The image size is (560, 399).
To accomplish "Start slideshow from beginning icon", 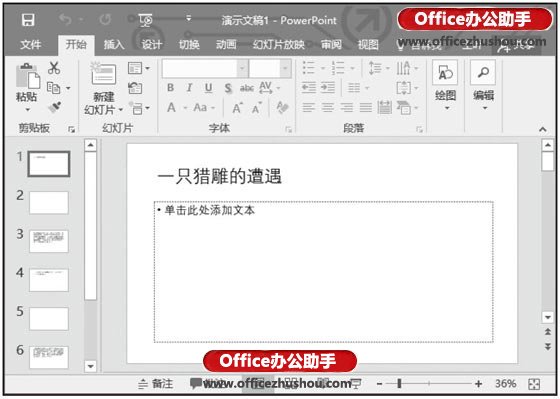I will [x=145, y=20].
